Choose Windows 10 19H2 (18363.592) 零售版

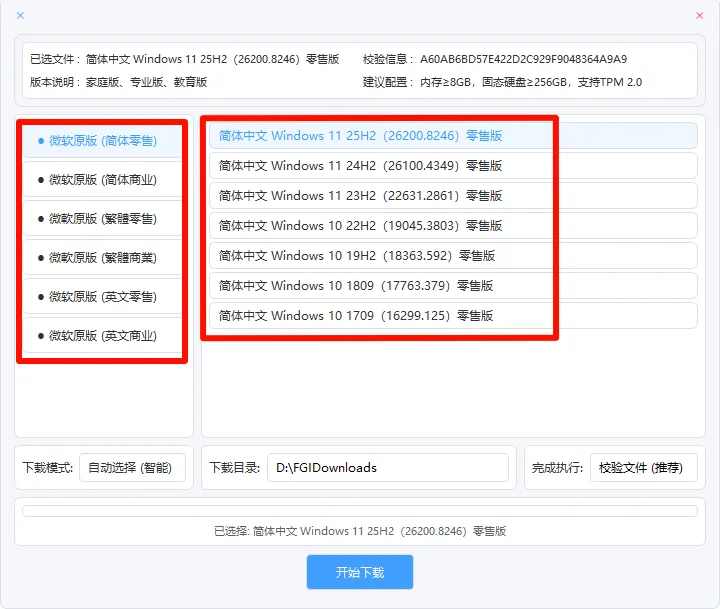coord(453,255)
